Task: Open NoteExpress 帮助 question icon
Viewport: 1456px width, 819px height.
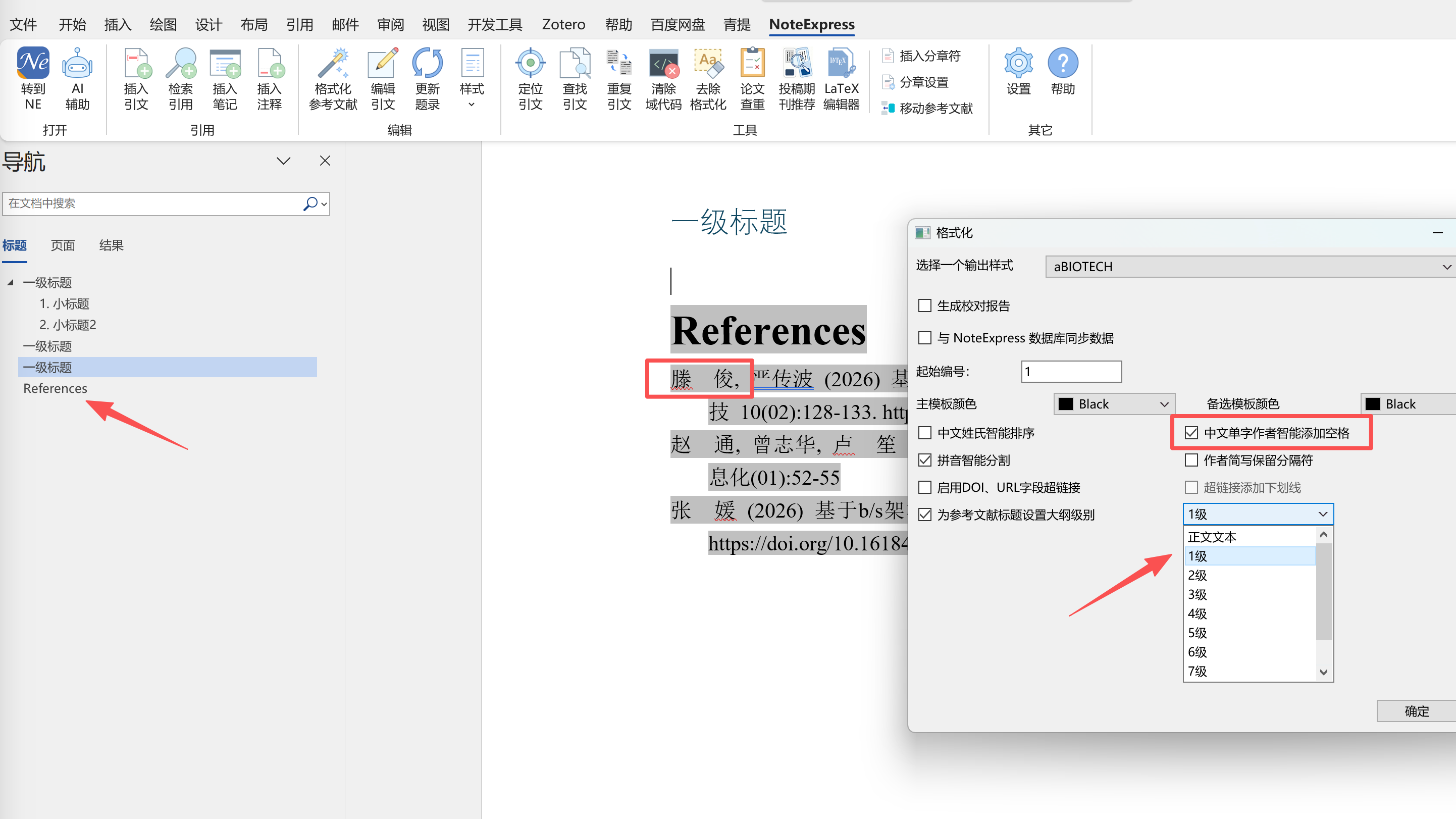Action: tap(1063, 71)
